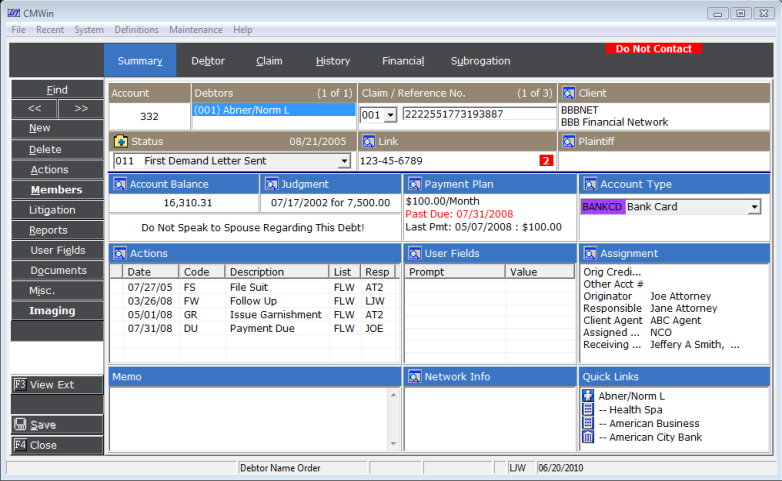The width and height of the screenshot is (782, 481).
Task: Click the Account Balance magnifier icon
Action: [x=120, y=184]
